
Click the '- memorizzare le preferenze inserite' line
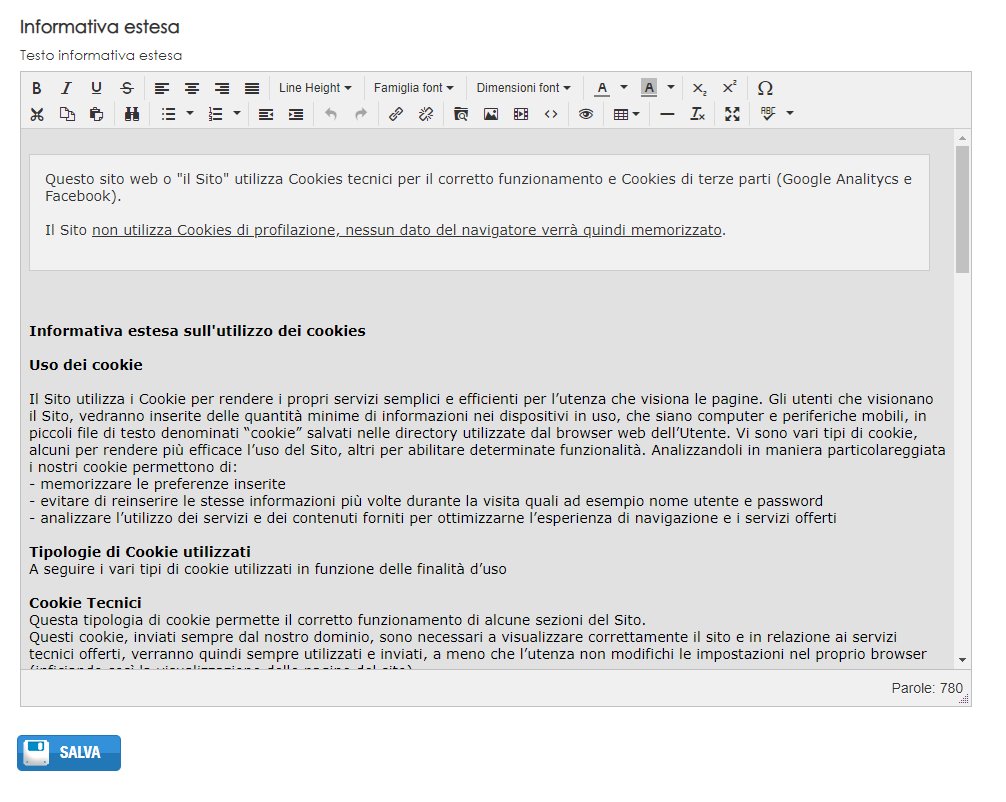157,484
